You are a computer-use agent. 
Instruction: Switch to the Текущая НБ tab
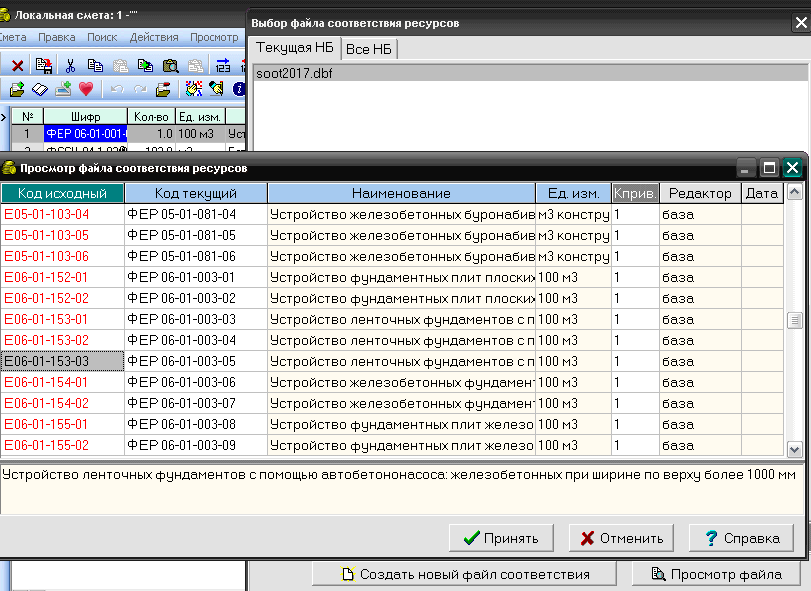click(295, 48)
